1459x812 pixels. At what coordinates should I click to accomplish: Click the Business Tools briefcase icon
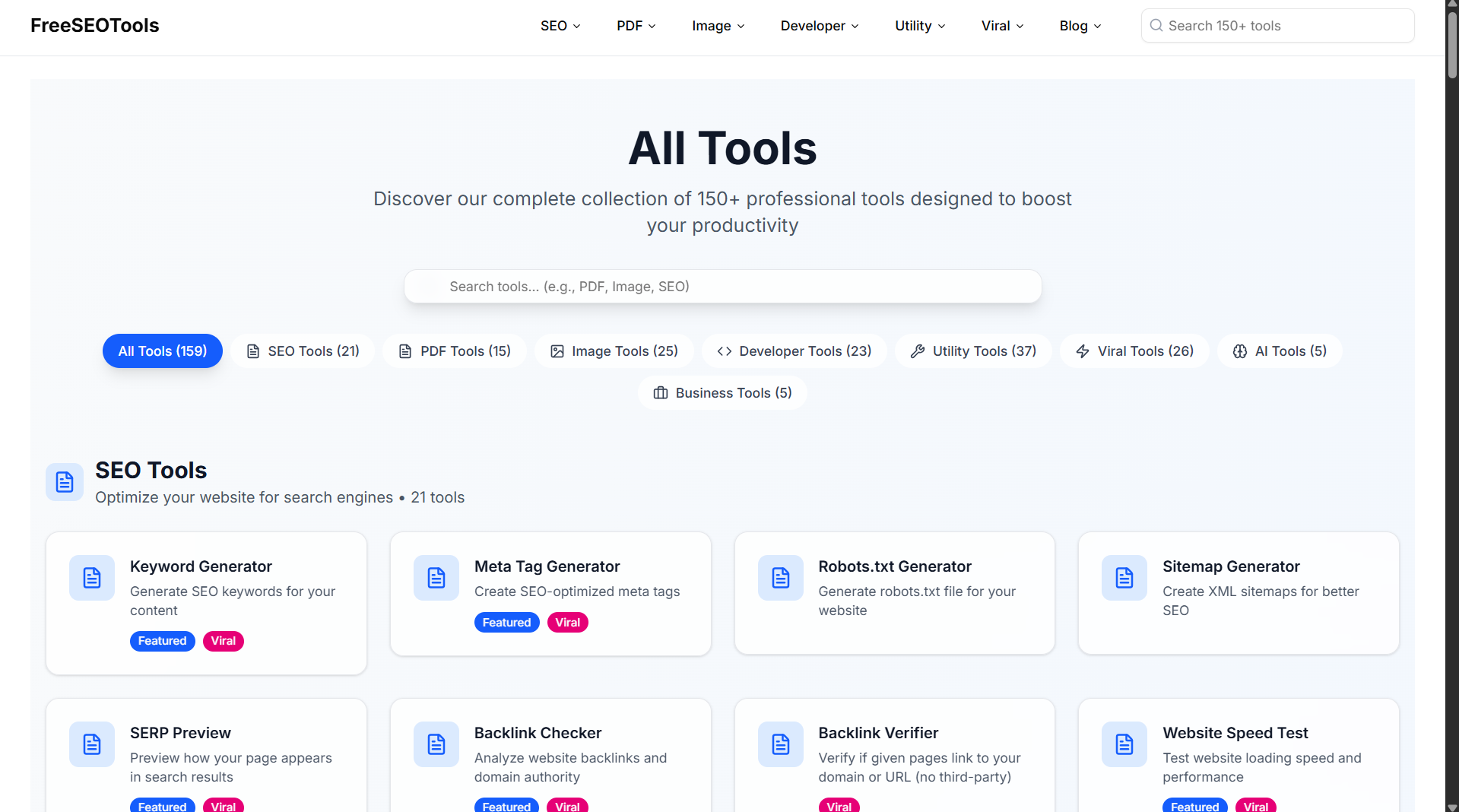coord(661,392)
